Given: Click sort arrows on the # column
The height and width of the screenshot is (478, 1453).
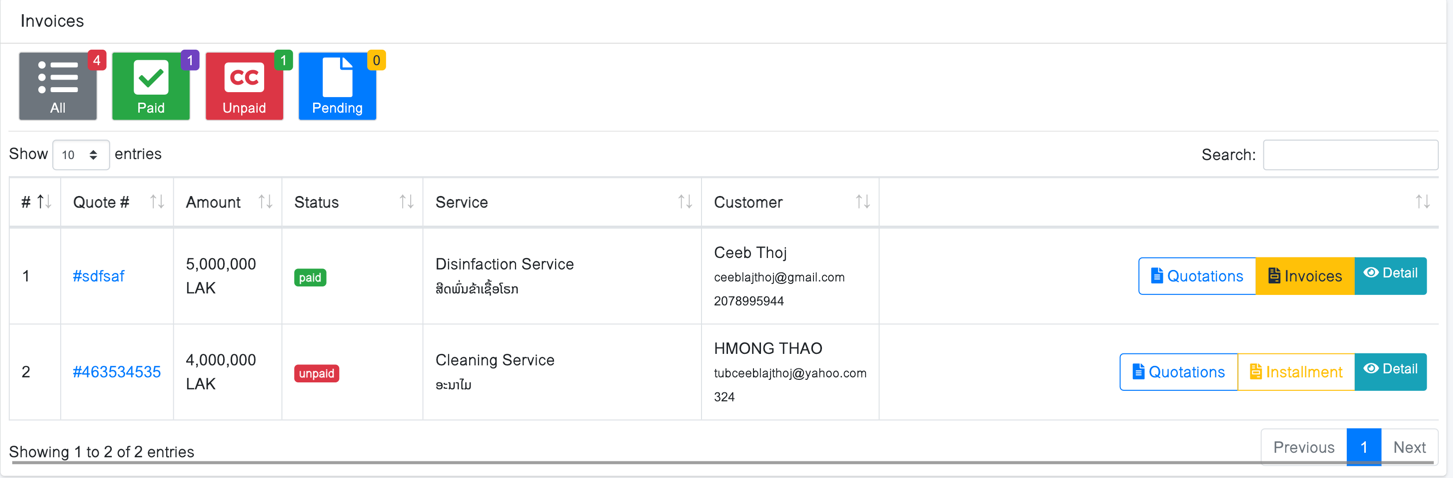Looking at the screenshot, I should [x=44, y=202].
